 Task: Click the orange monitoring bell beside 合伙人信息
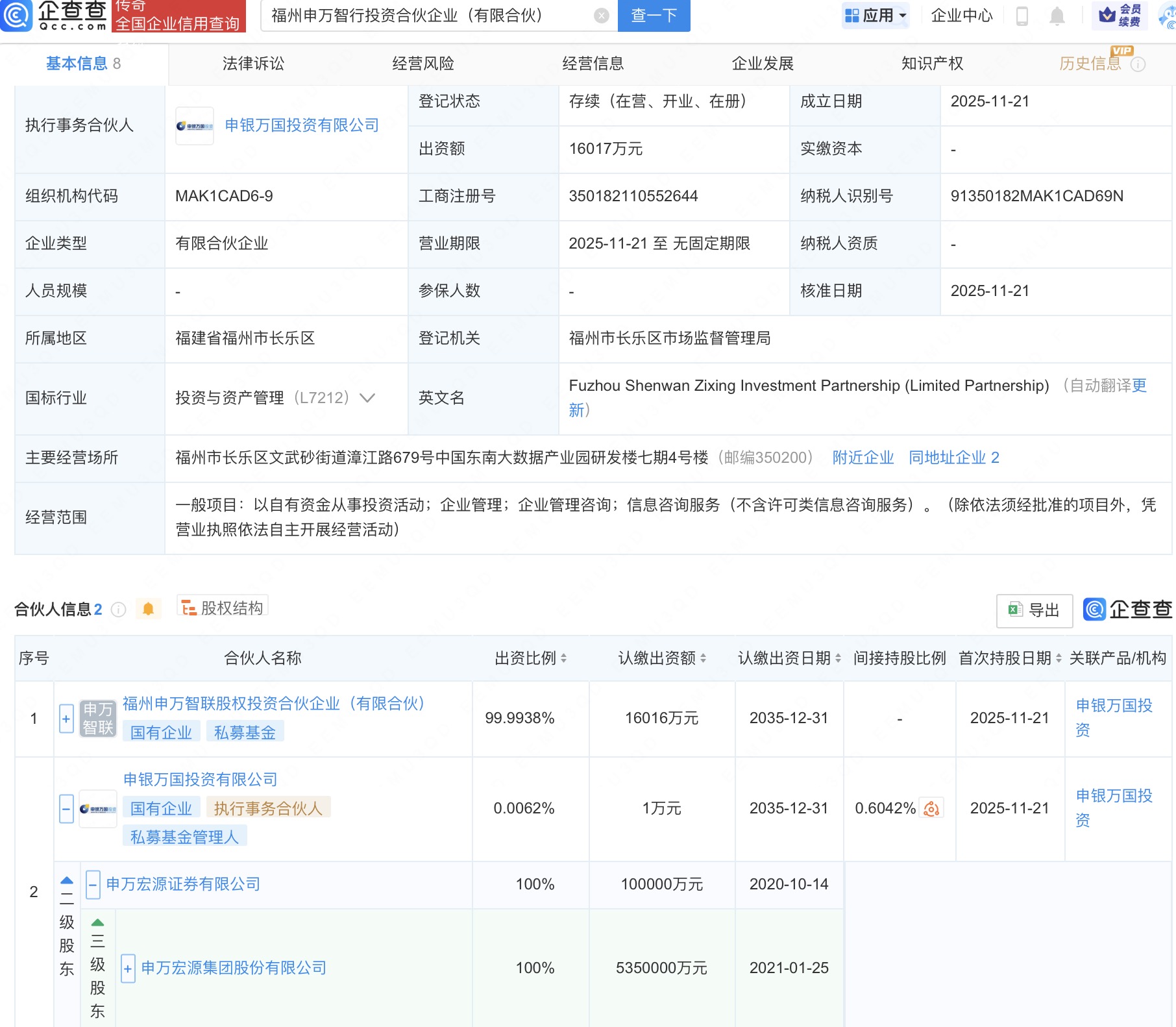pyautogui.click(x=148, y=609)
